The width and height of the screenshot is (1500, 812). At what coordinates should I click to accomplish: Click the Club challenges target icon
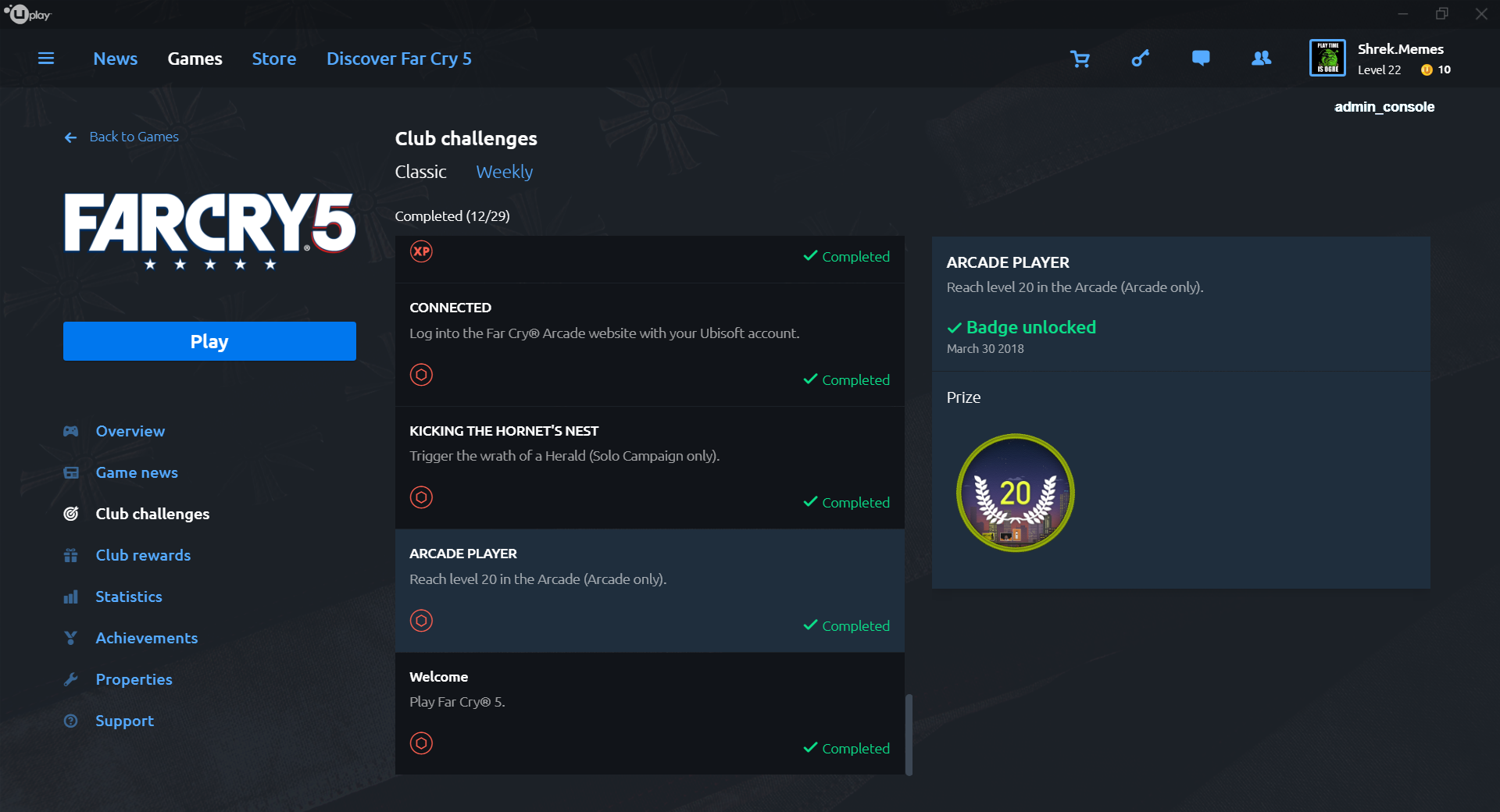click(x=71, y=514)
